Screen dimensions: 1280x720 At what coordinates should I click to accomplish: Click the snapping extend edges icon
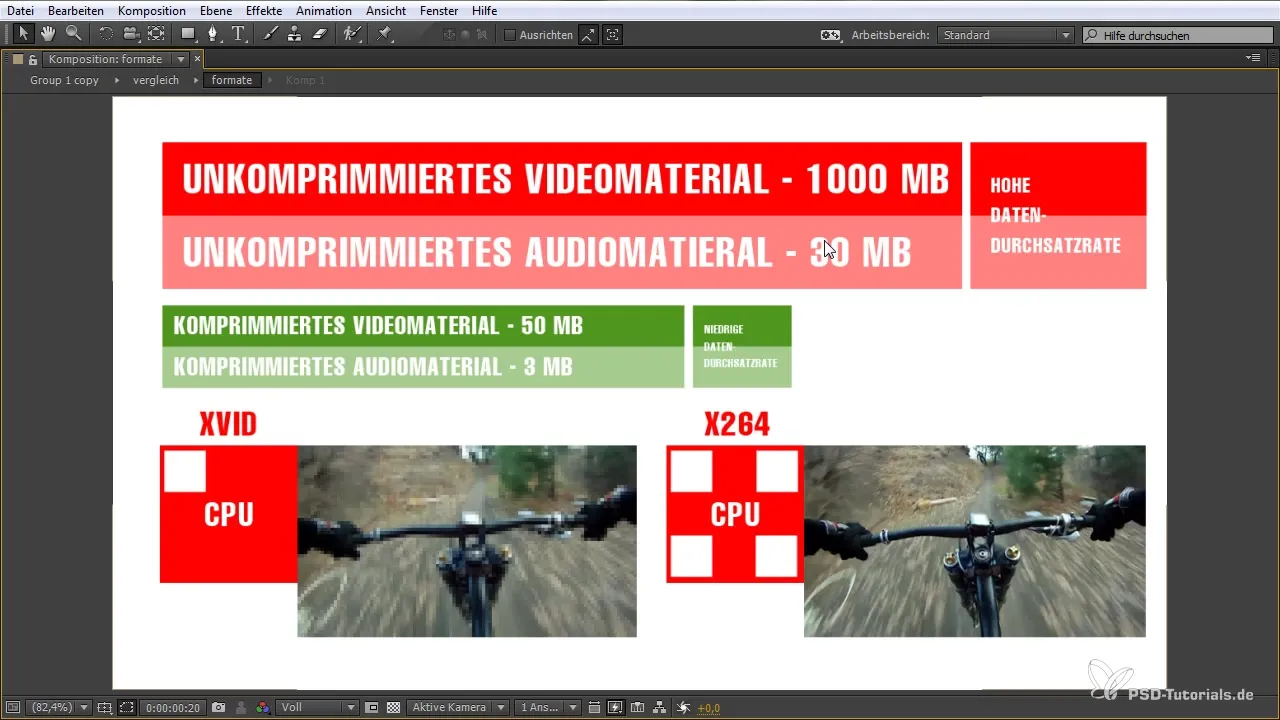[x=588, y=35]
